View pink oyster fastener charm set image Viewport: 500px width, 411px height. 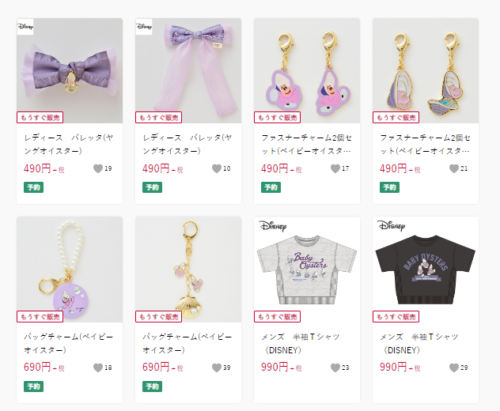[x=307, y=71]
